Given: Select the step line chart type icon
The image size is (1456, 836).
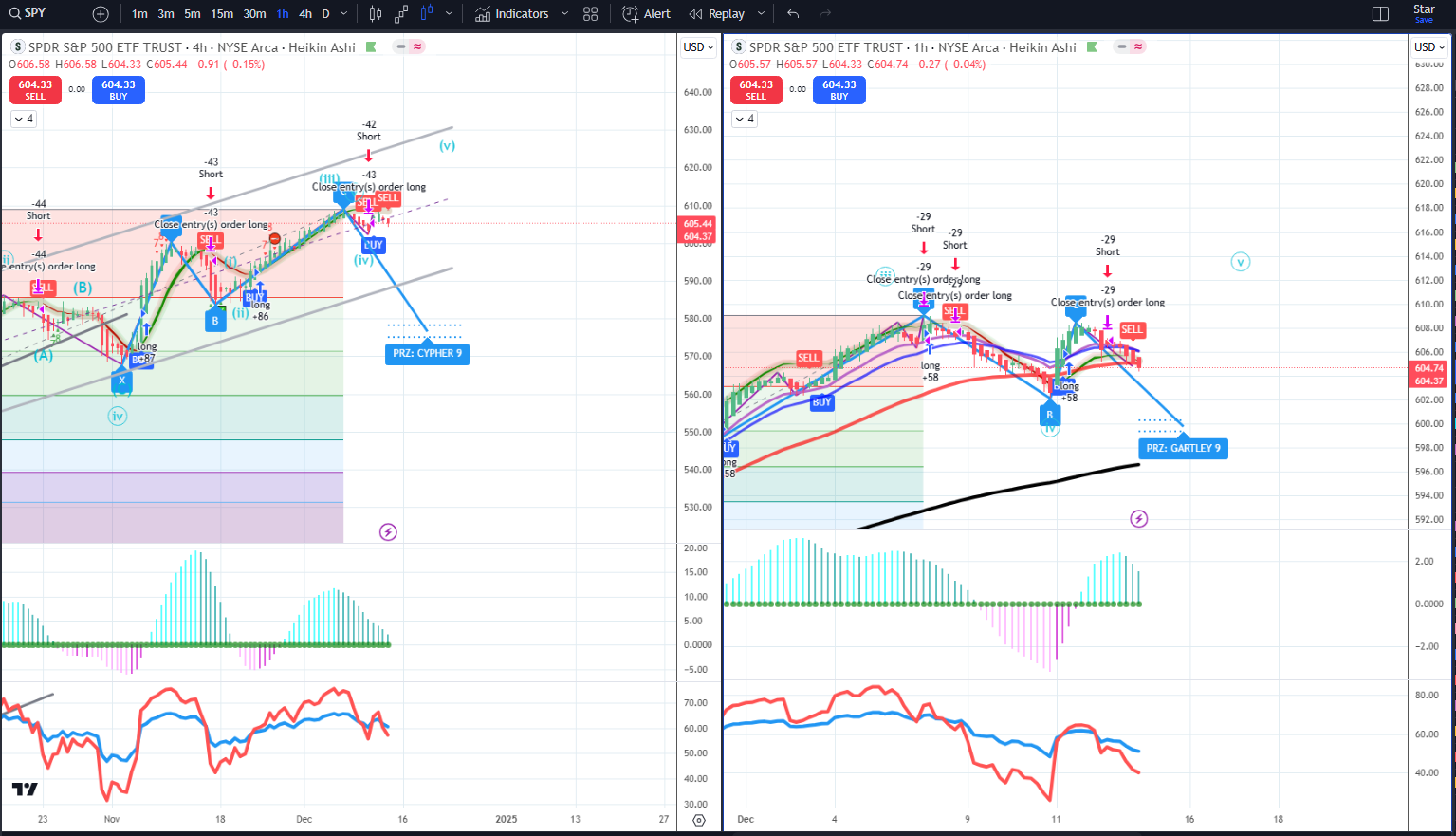Looking at the screenshot, I should pyautogui.click(x=401, y=14).
